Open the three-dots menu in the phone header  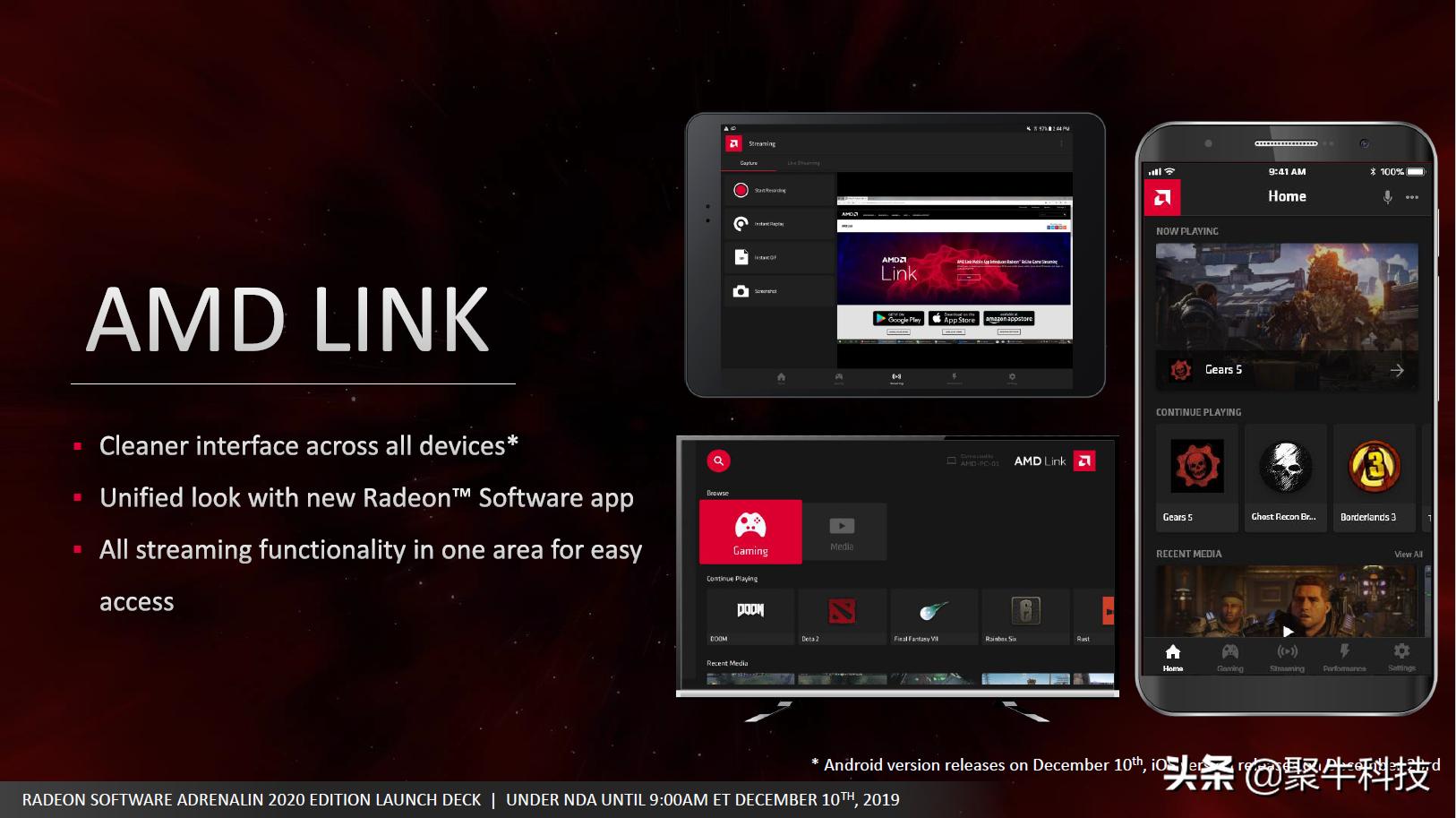(1412, 197)
